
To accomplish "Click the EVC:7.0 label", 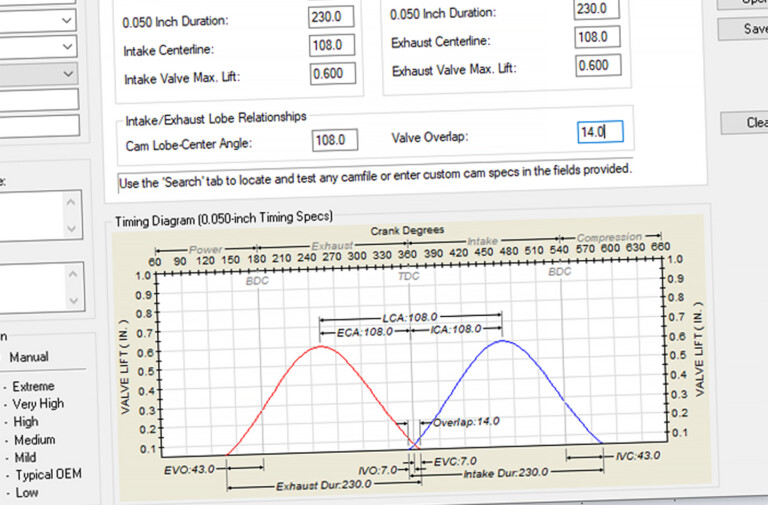I will click(455, 461).
